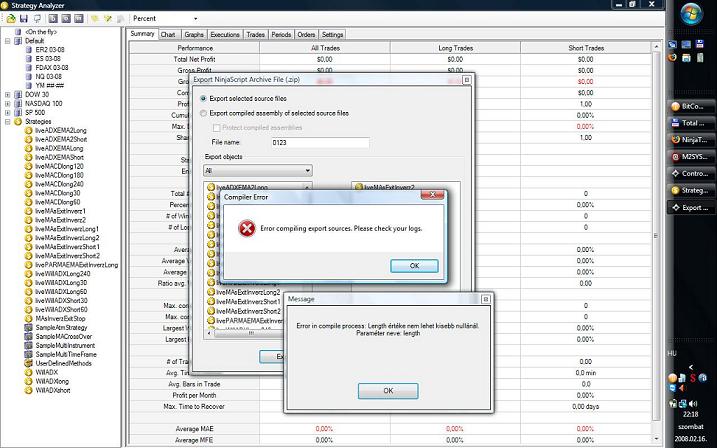Viewport: 717px width, 448px height.
Task: Expand the NASDAQ 100 tree node
Action: 7,104
